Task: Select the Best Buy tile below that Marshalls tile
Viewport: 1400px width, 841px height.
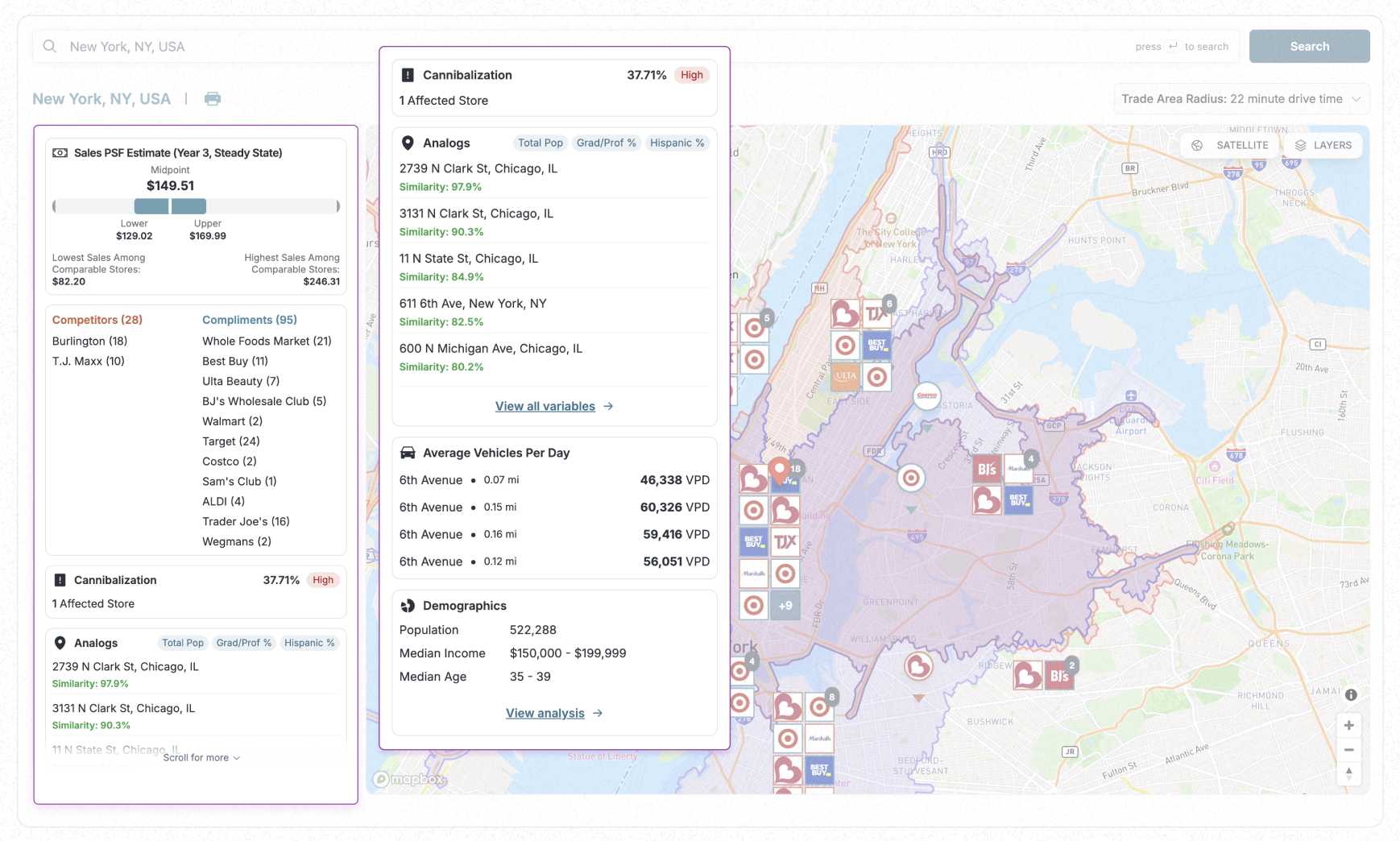Action: 1018,500
